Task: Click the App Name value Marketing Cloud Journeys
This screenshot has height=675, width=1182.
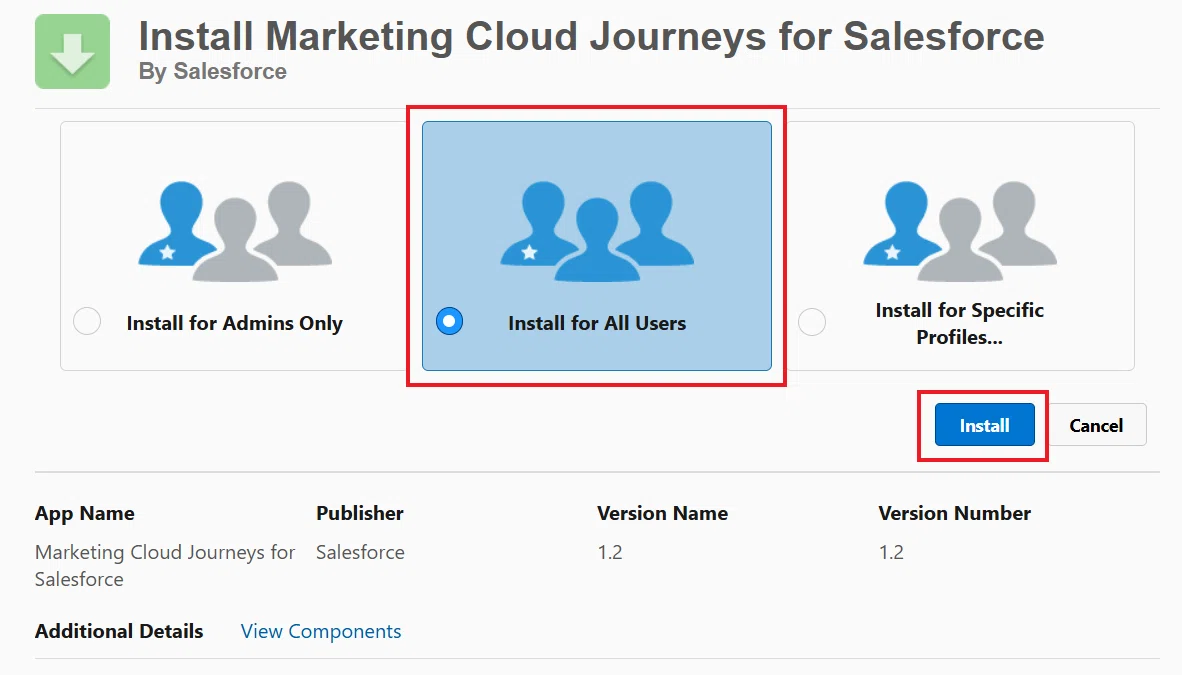Action: (165, 566)
